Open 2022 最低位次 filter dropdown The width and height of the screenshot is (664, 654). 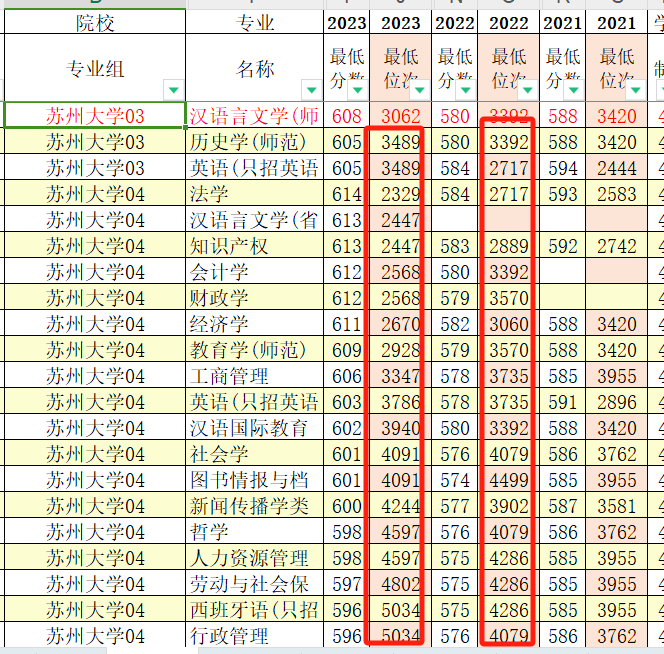528,89
